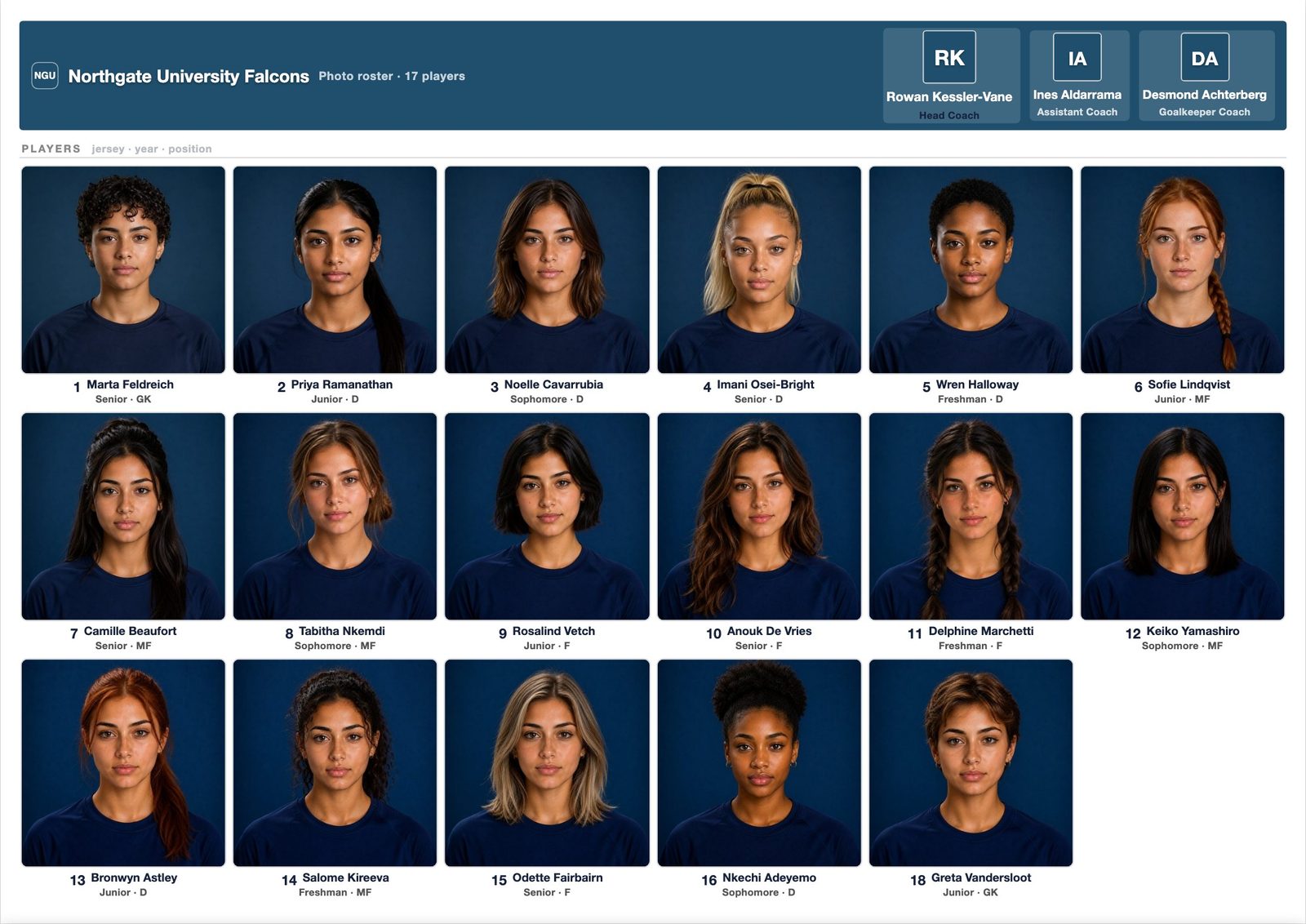This screenshot has width=1306, height=924.
Task: Click the name Bronwyn Astley
Action: 134,877
